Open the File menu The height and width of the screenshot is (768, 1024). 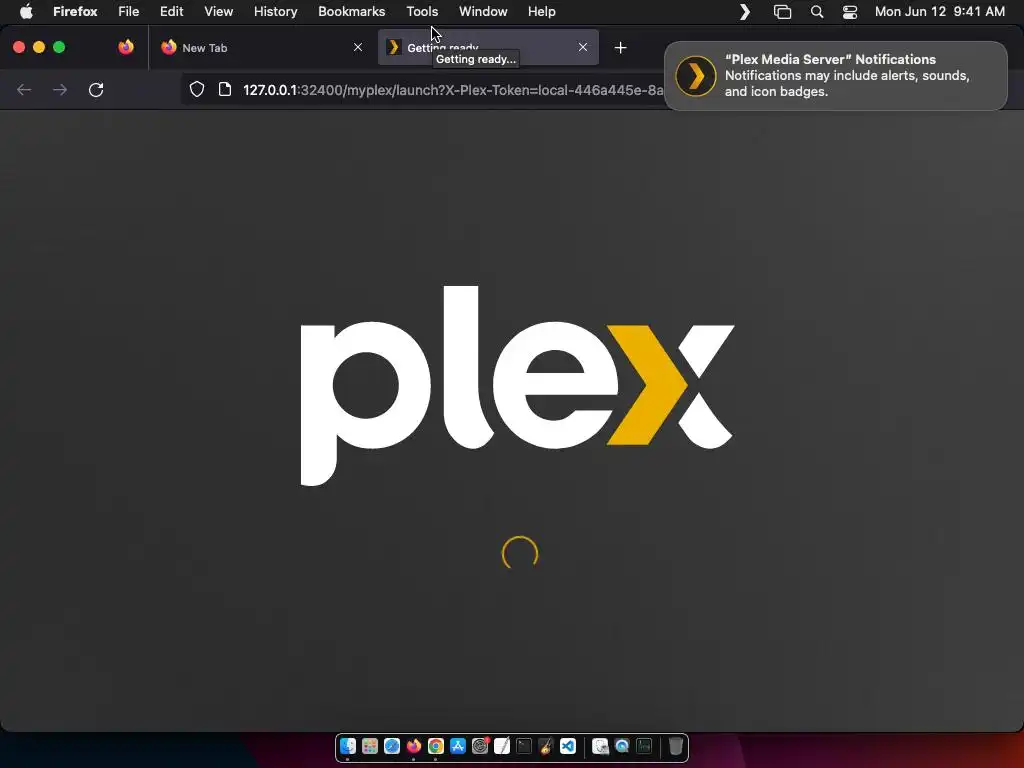(129, 12)
